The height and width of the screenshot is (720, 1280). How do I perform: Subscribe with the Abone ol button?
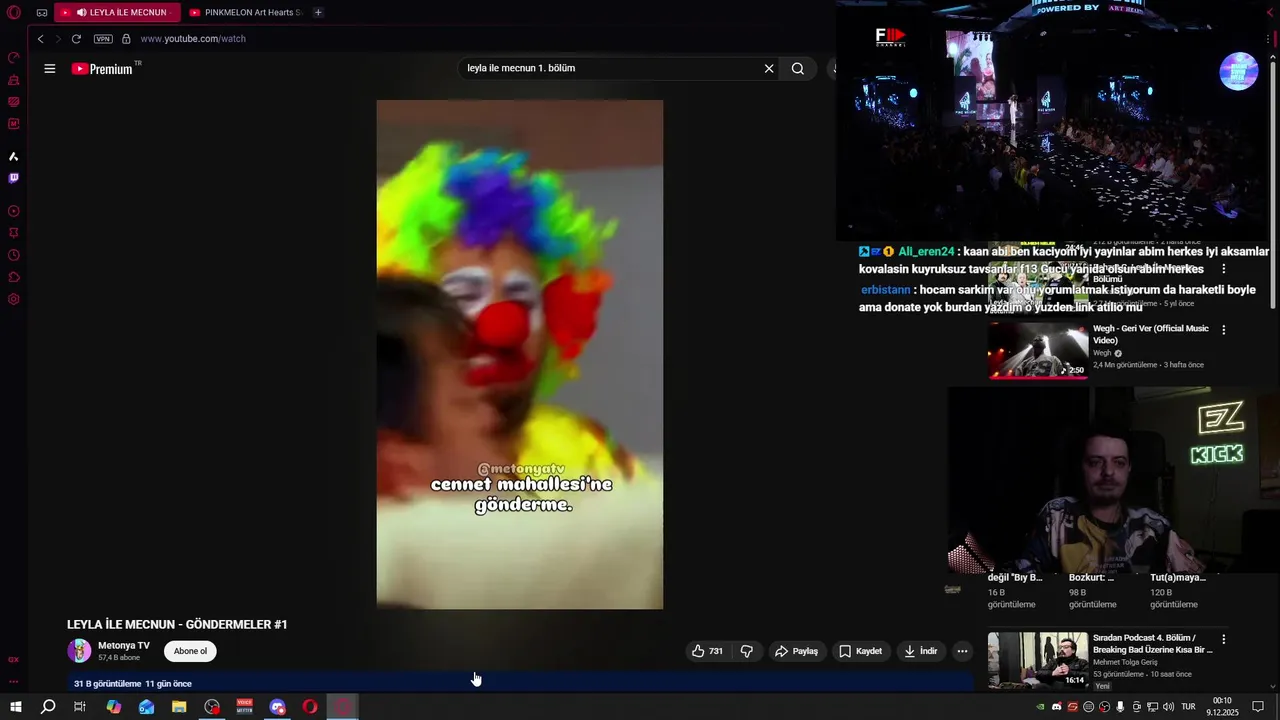coord(190,651)
